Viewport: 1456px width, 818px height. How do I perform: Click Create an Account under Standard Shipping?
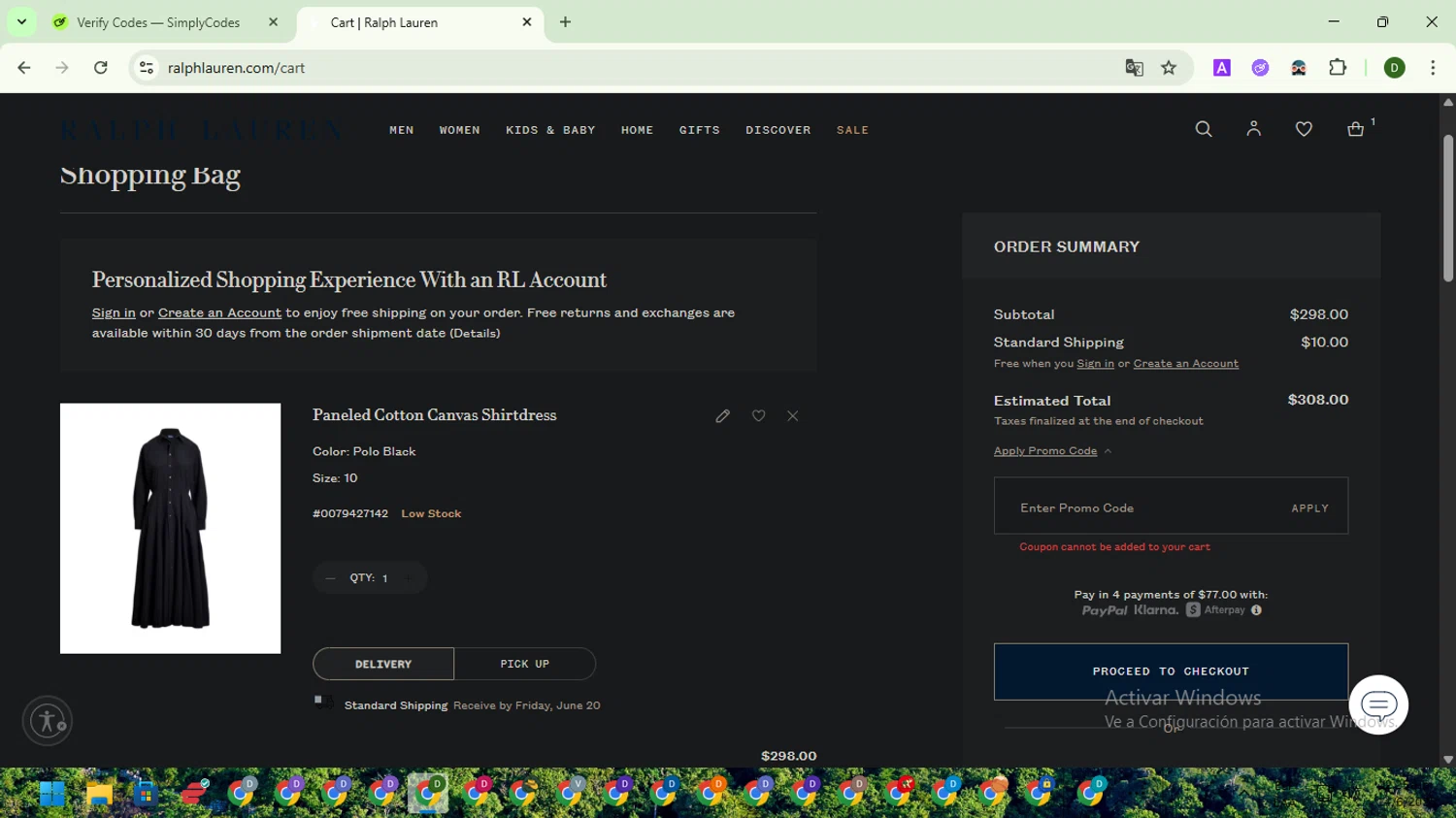pyautogui.click(x=1185, y=364)
